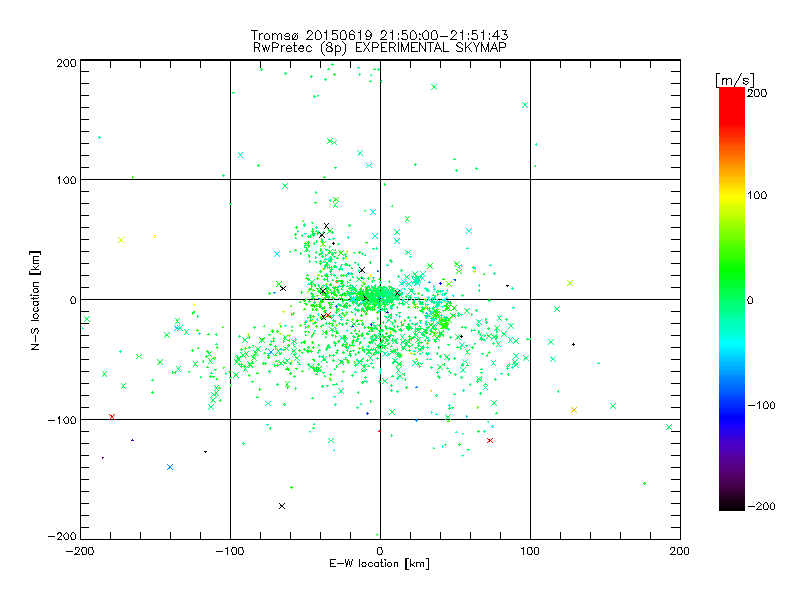Click the 'N-S location [km]' axis label
Viewport: 800px width, 600px height.
[x=35, y=300]
